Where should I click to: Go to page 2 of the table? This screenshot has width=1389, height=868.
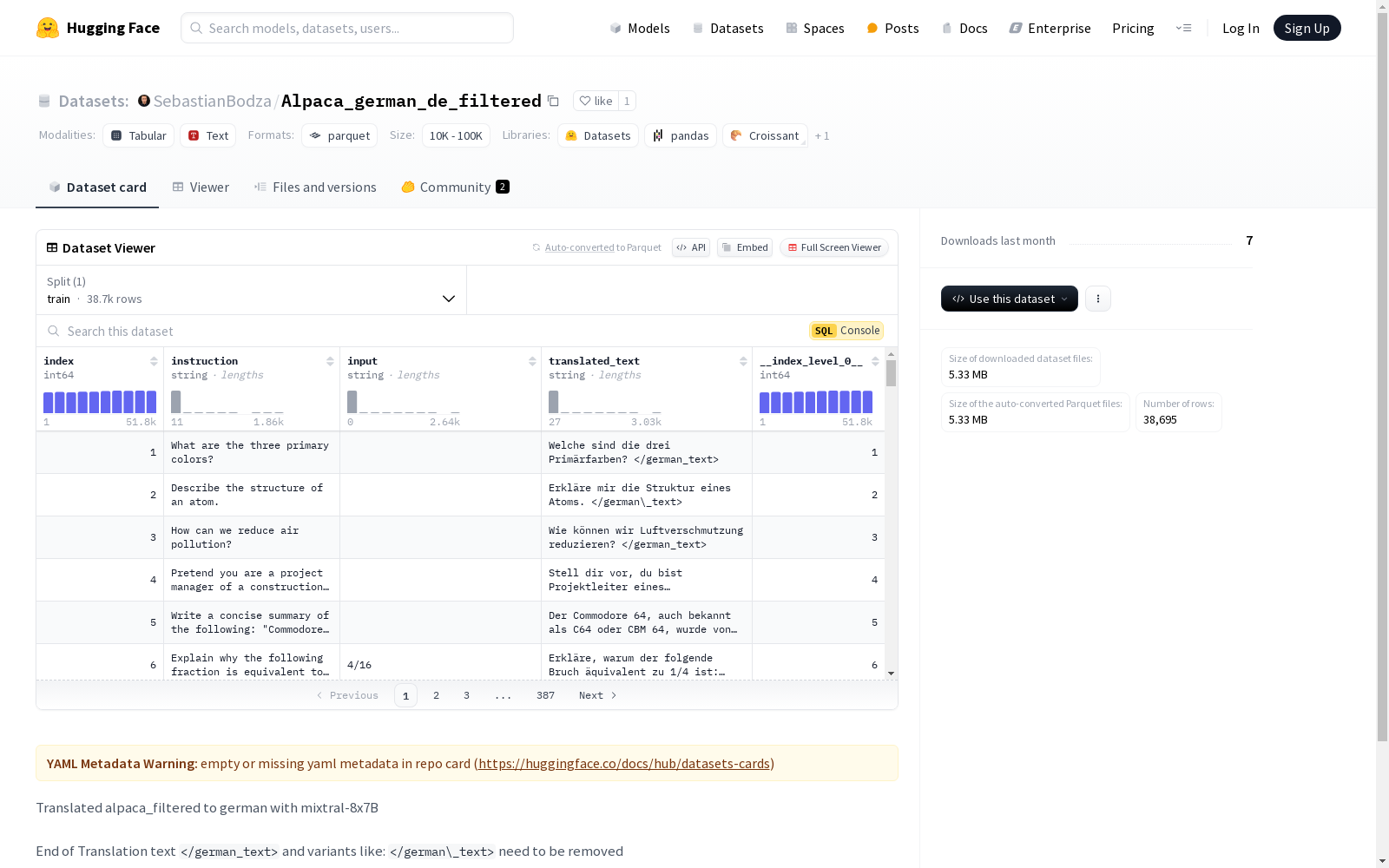point(436,695)
